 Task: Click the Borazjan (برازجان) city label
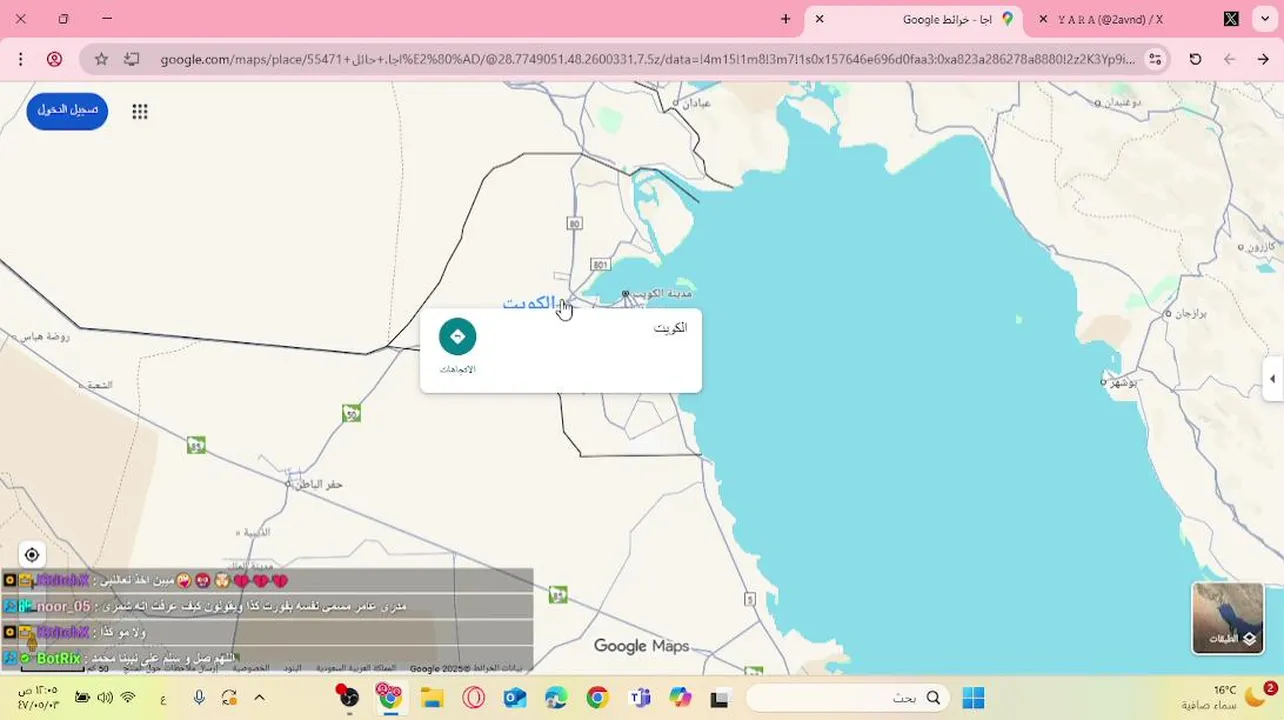[x=1190, y=313]
